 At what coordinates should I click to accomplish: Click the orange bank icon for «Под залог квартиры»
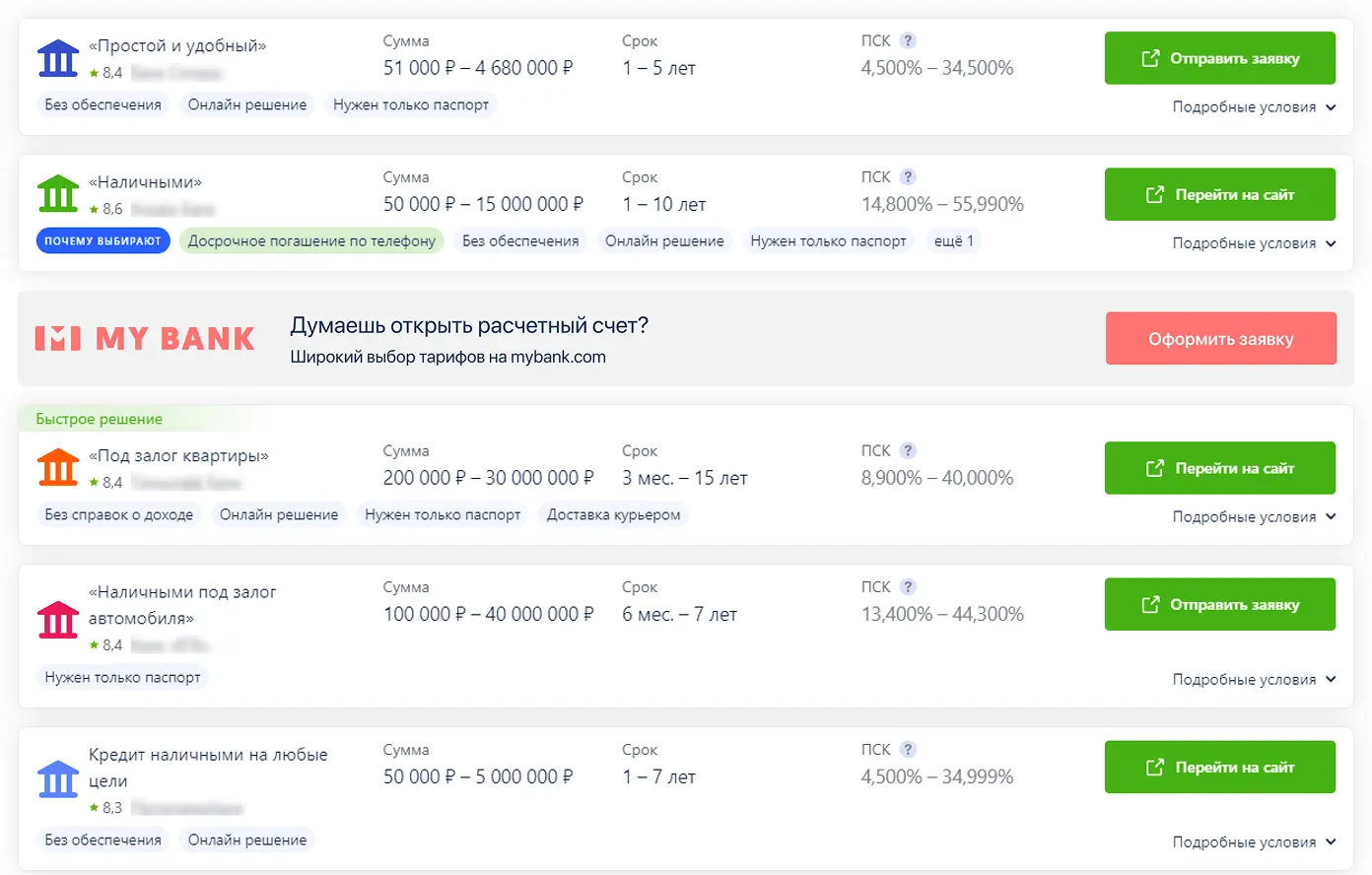[x=57, y=468]
